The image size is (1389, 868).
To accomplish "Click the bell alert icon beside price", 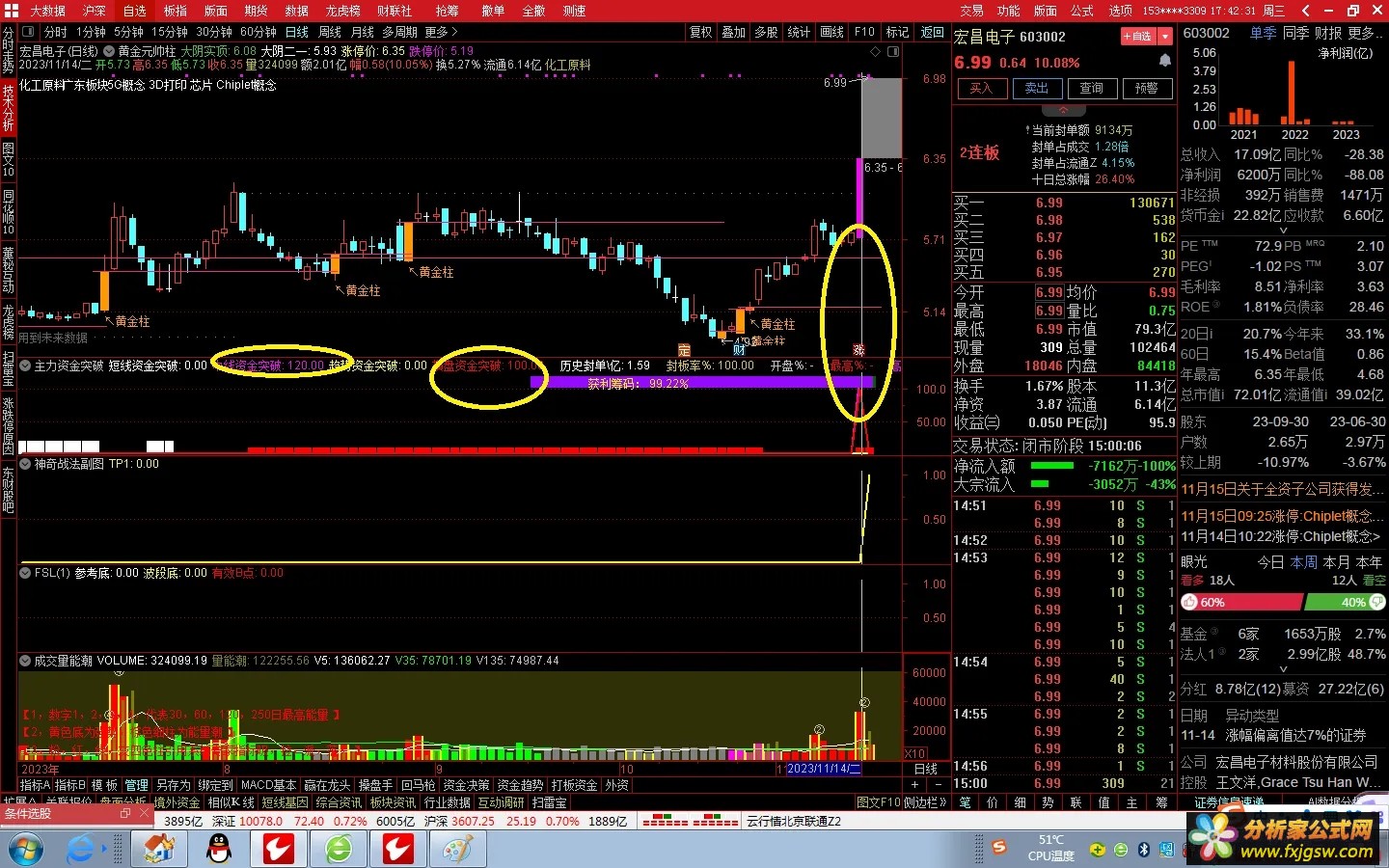I will [x=1164, y=60].
